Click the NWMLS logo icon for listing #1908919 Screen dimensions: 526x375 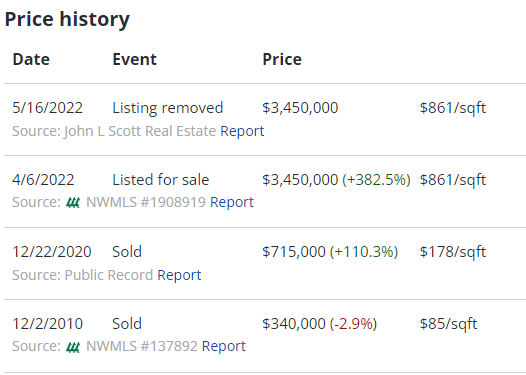pyautogui.click(x=73, y=203)
